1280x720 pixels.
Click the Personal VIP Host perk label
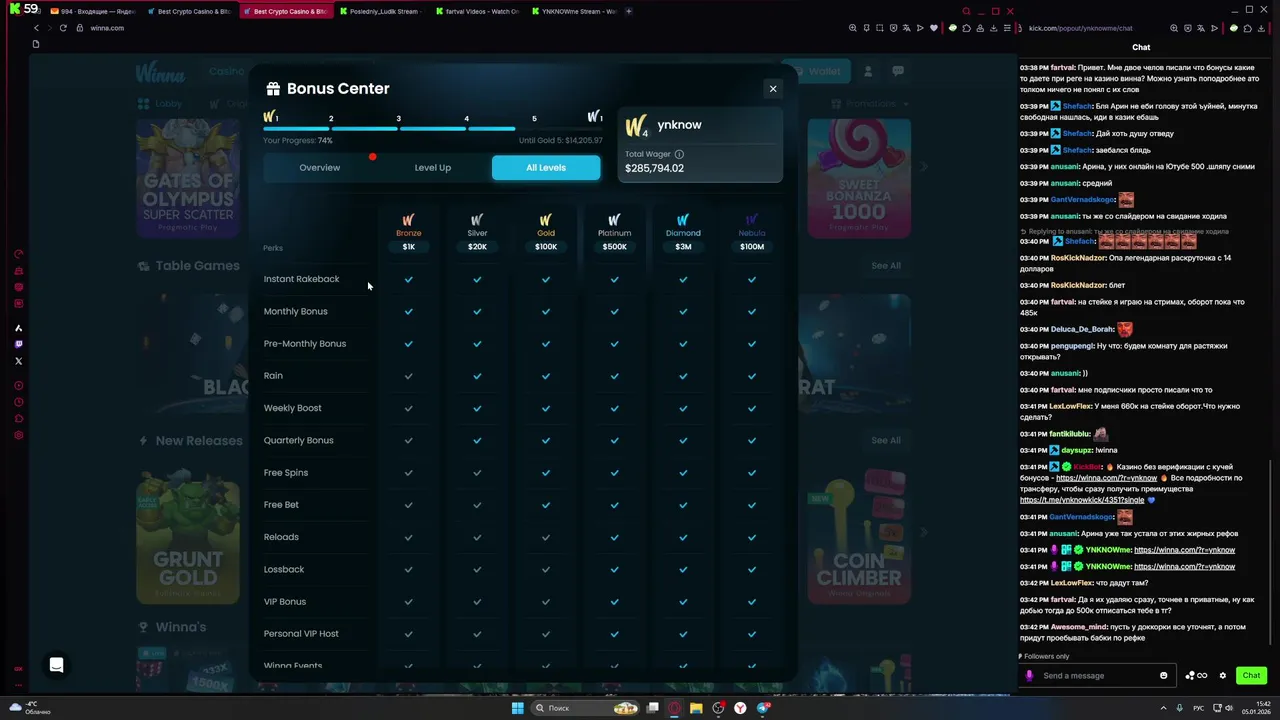[301, 634]
